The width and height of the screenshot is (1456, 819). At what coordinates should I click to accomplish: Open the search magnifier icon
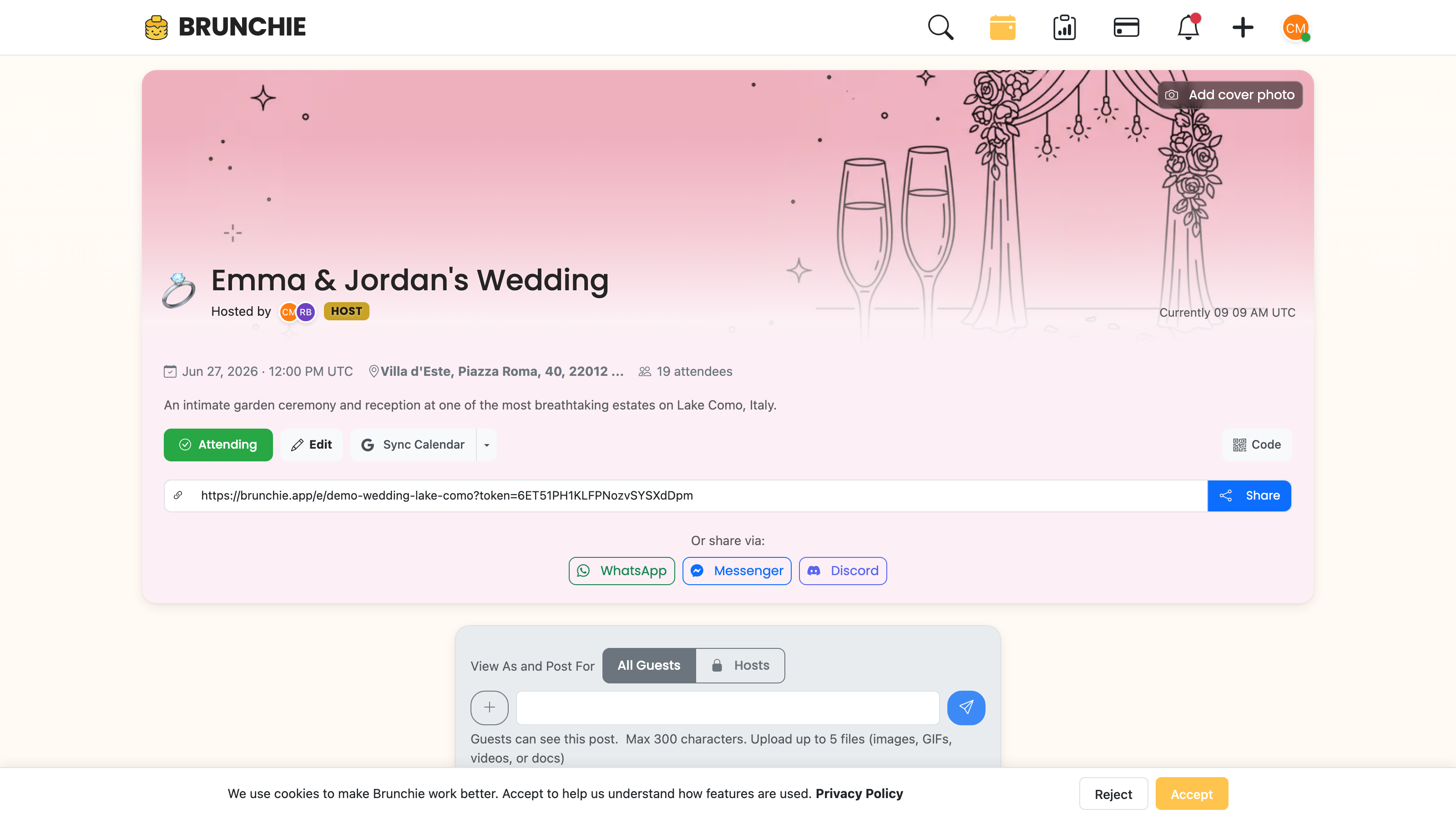click(x=940, y=27)
